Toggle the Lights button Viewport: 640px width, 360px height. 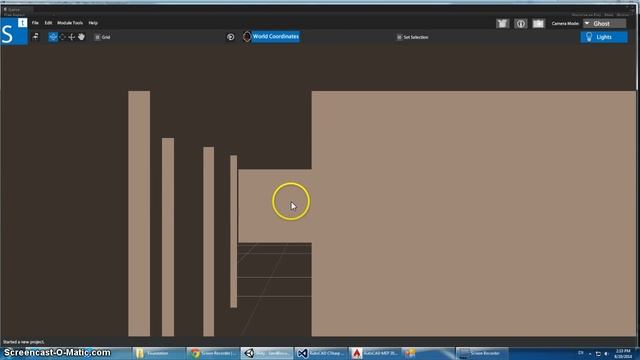604,37
